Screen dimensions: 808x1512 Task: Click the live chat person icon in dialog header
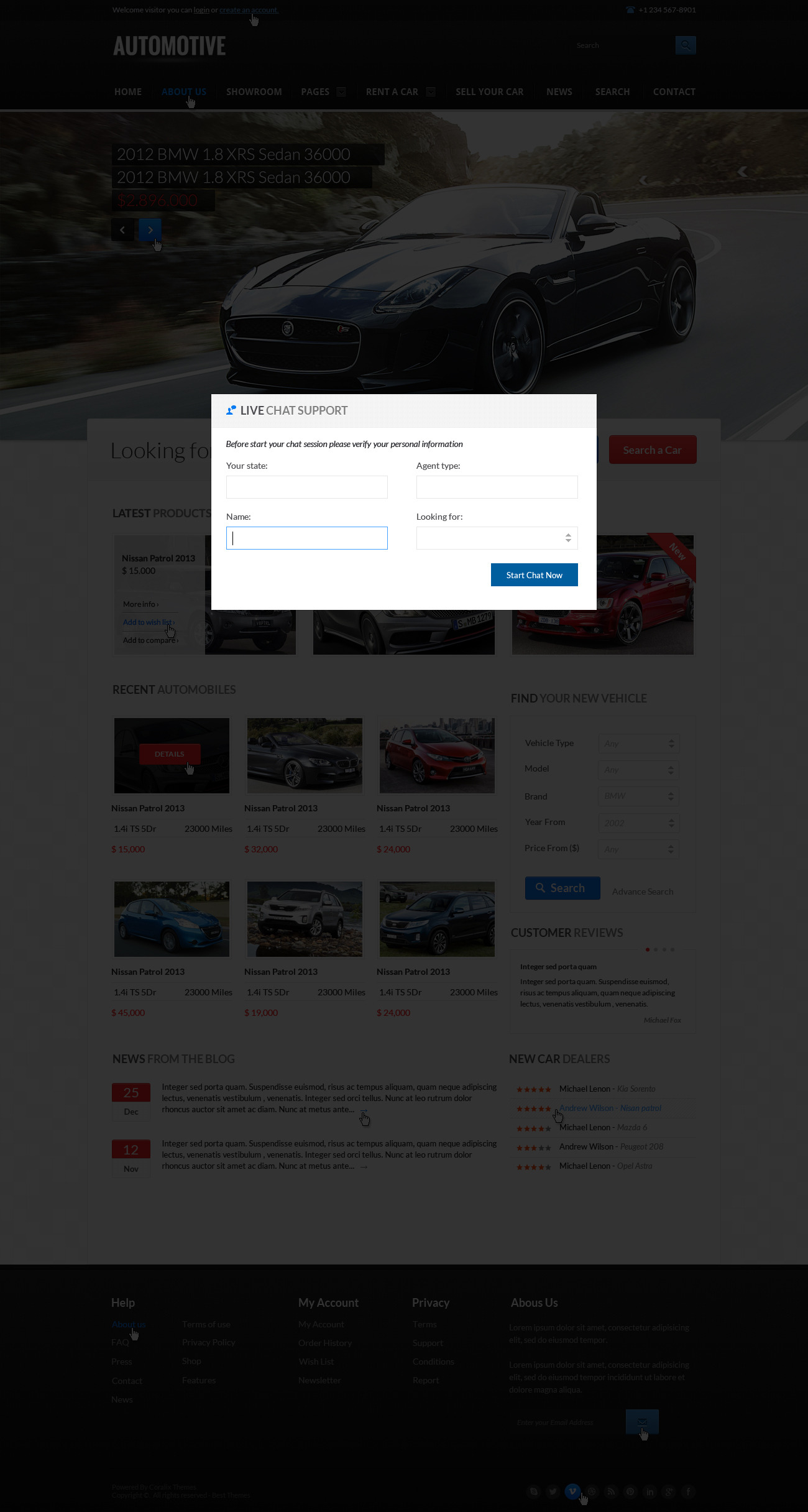231,410
